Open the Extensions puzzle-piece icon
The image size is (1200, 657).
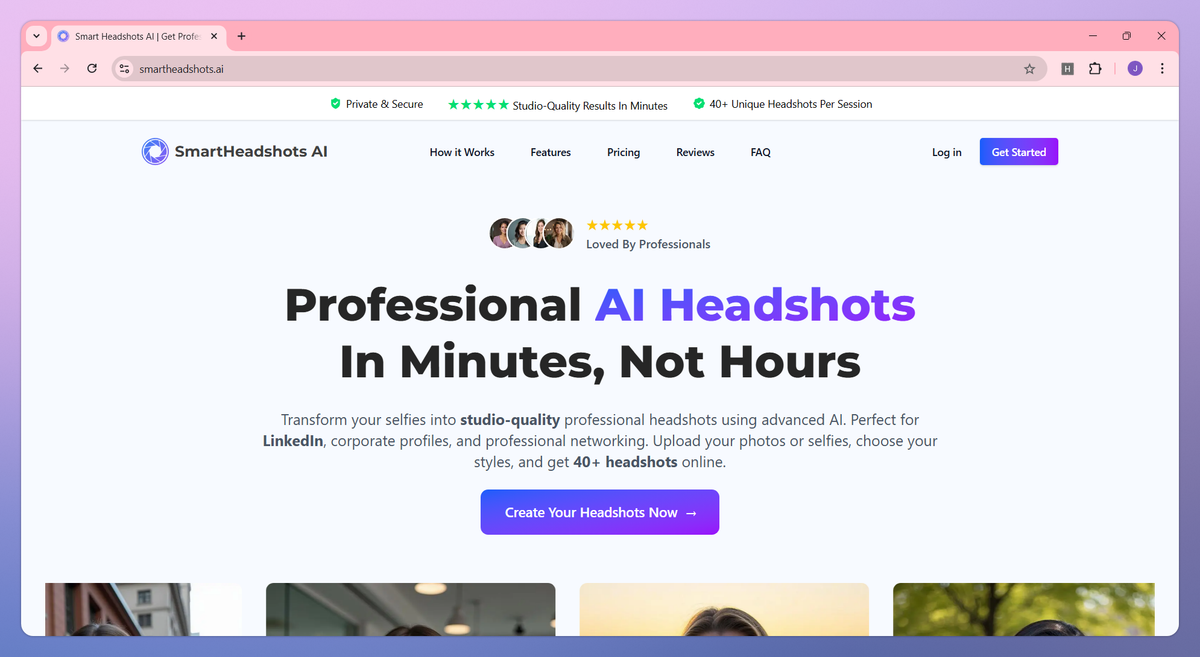(x=1095, y=69)
